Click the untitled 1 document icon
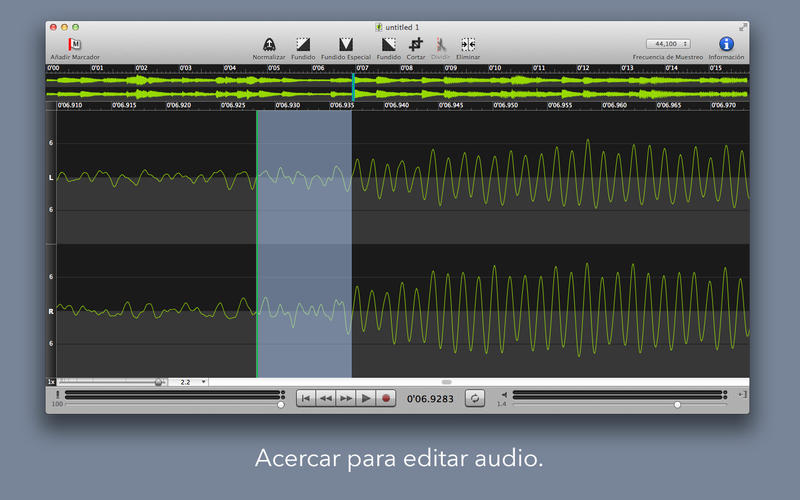This screenshot has height=500, width=800. (379, 27)
